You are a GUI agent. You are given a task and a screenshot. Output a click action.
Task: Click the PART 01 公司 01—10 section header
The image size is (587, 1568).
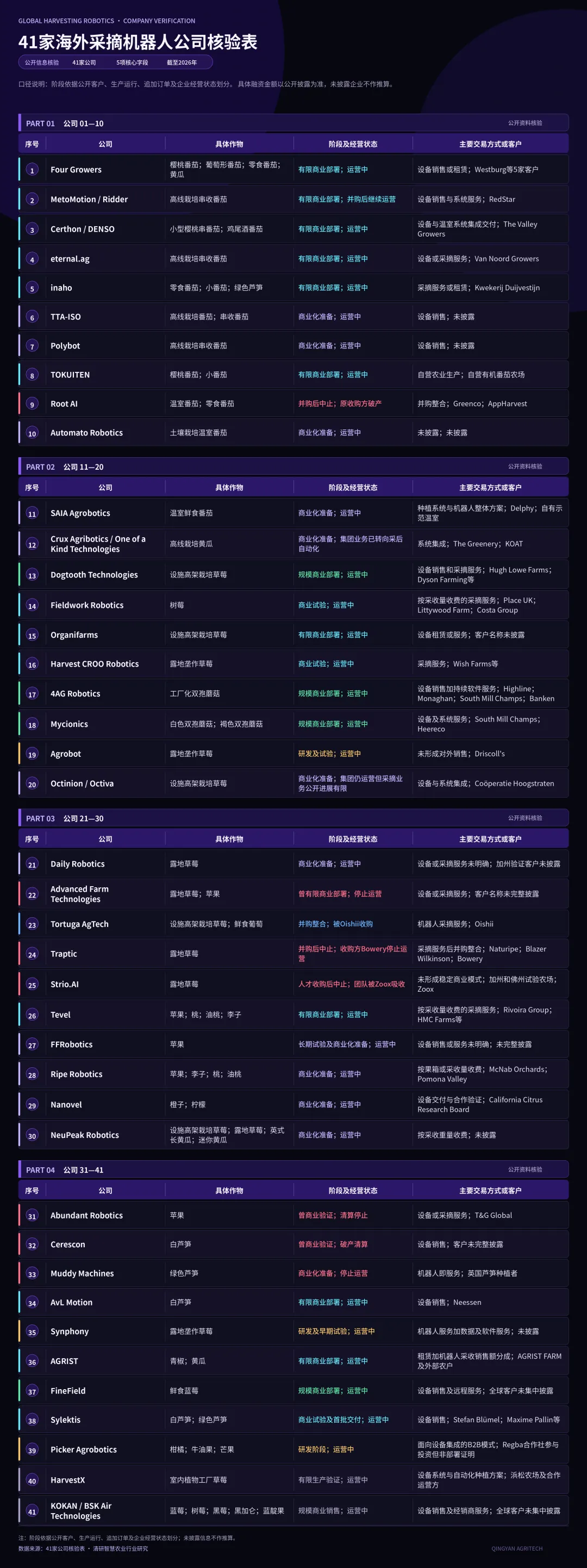point(293,123)
